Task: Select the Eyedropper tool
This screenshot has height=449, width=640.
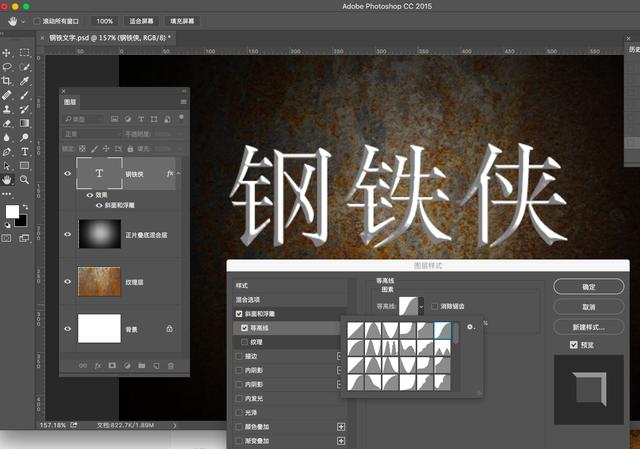Action: (24, 81)
